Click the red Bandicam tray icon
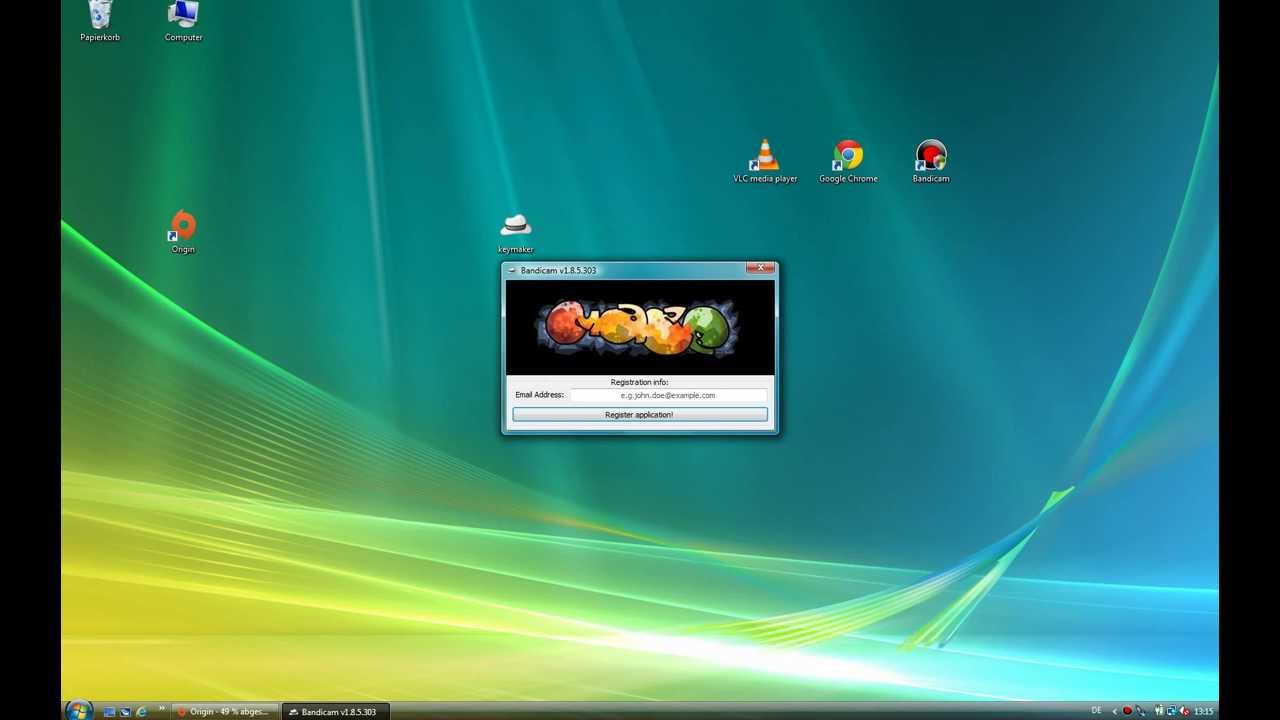The image size is (1280, 720). (1127, 711)
